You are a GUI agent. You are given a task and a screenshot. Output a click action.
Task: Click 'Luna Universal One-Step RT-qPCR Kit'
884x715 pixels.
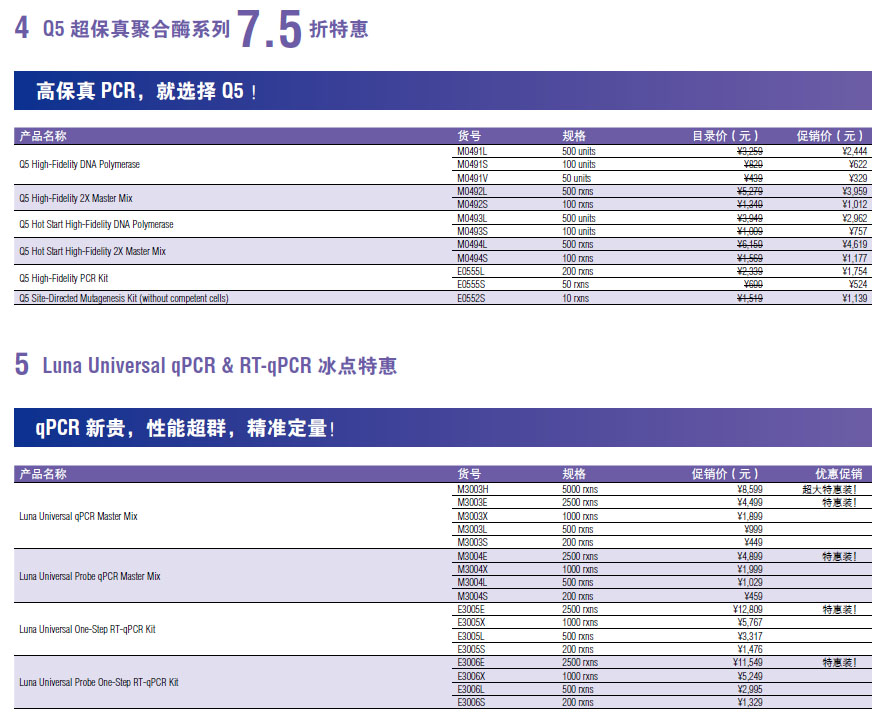pyautogui.click(x=87, y=629)
